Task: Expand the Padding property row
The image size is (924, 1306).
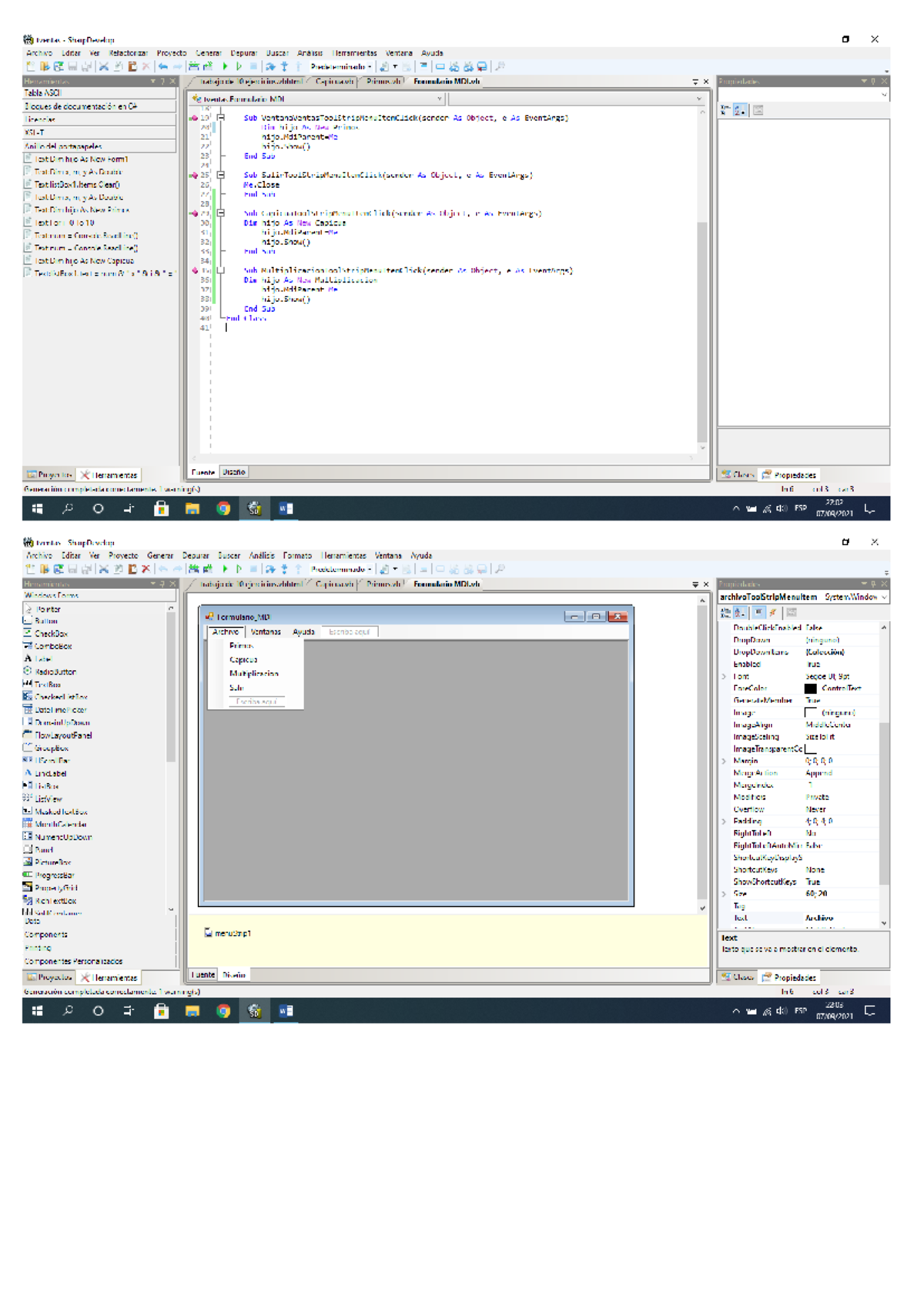Action: coord(724,822)
